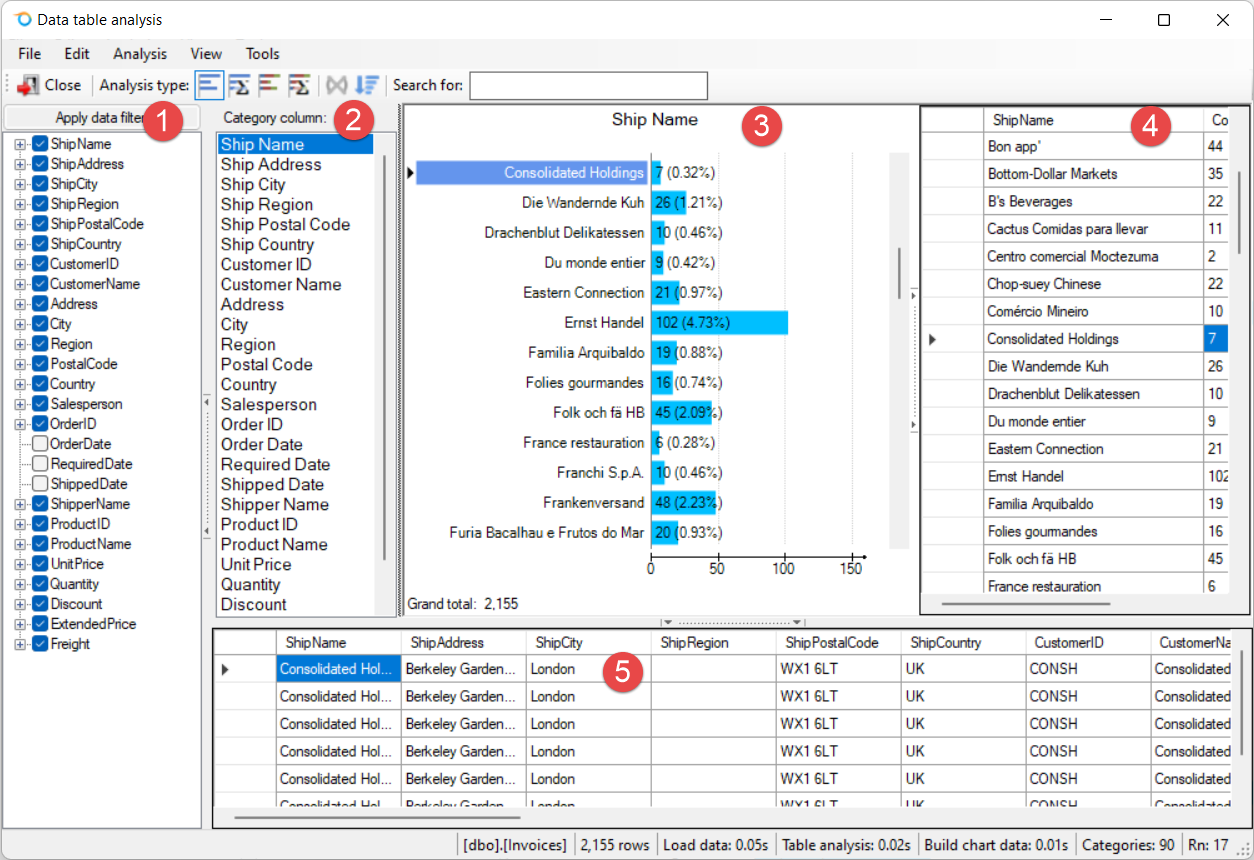The image size is (1254, 860).
Task: Expand the ShipCity tree node
Action: coord(20,184)
